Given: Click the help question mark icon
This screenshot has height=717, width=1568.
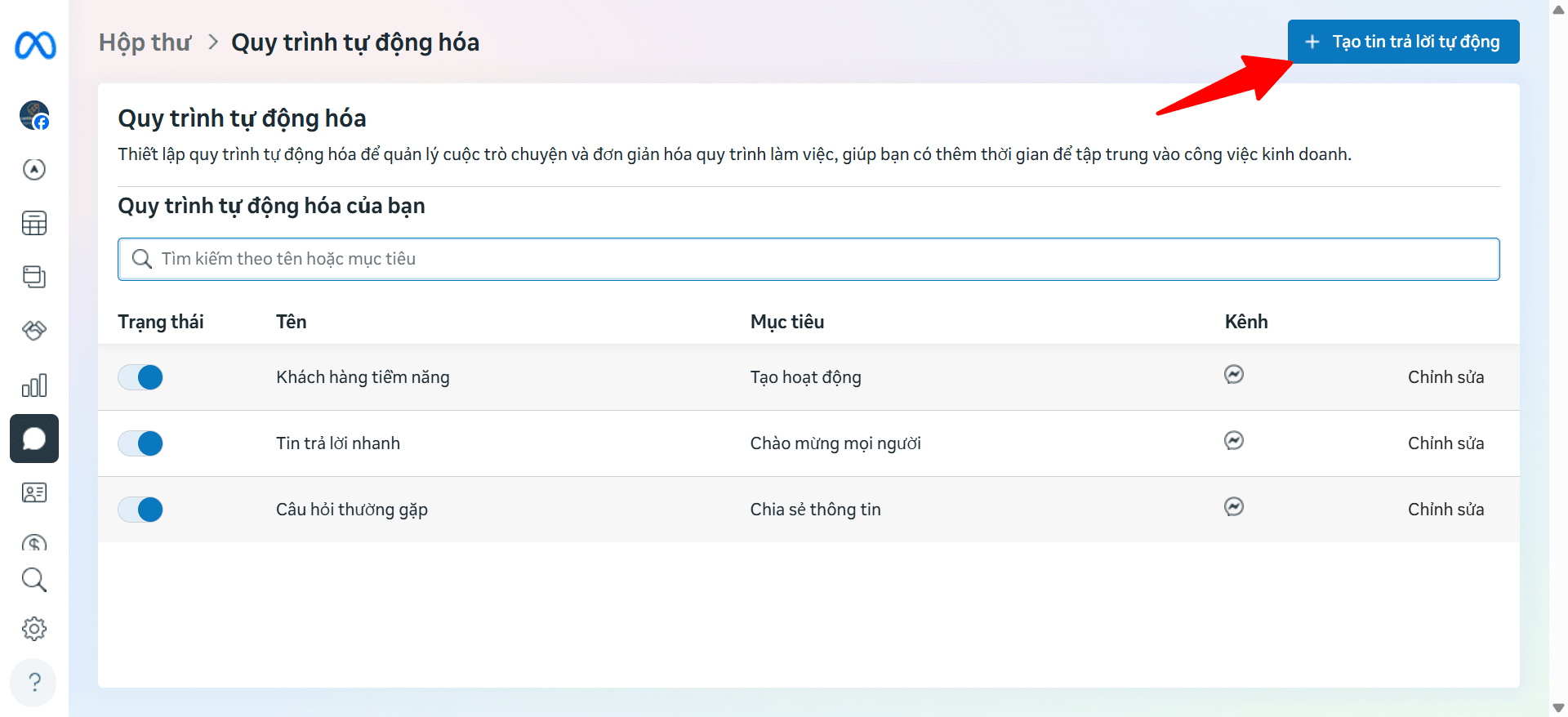Looking at the screenshot, I should click(x=34, y=682).
